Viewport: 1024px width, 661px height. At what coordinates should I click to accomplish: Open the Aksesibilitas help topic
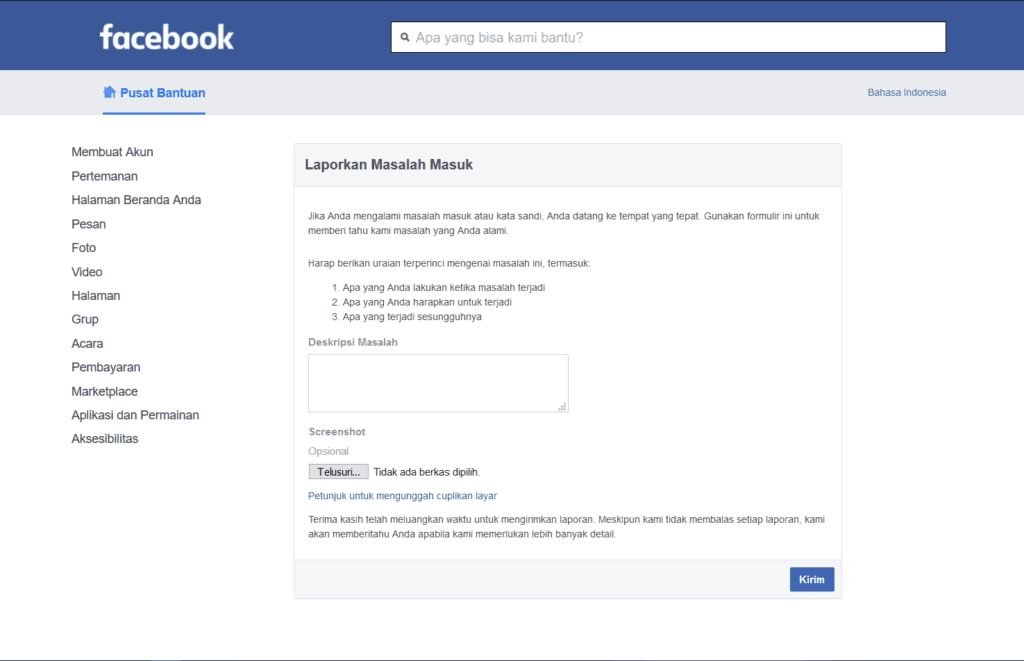[104, 439]
